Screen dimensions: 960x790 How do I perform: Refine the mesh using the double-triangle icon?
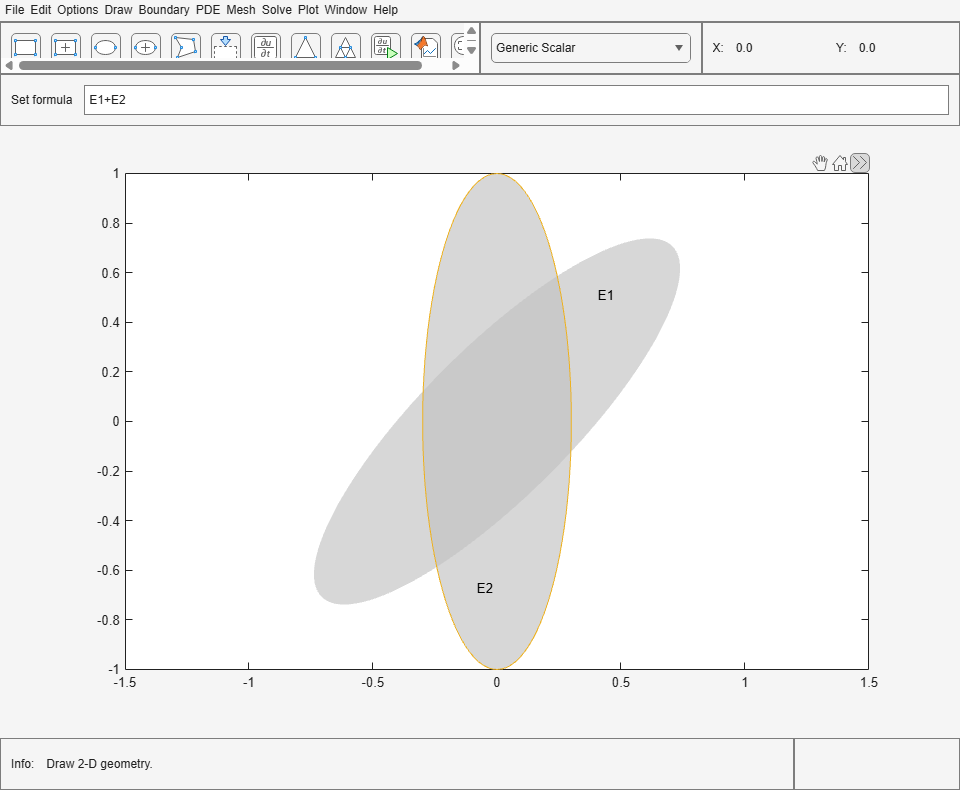pyautogui.click(x=346, y=46)
